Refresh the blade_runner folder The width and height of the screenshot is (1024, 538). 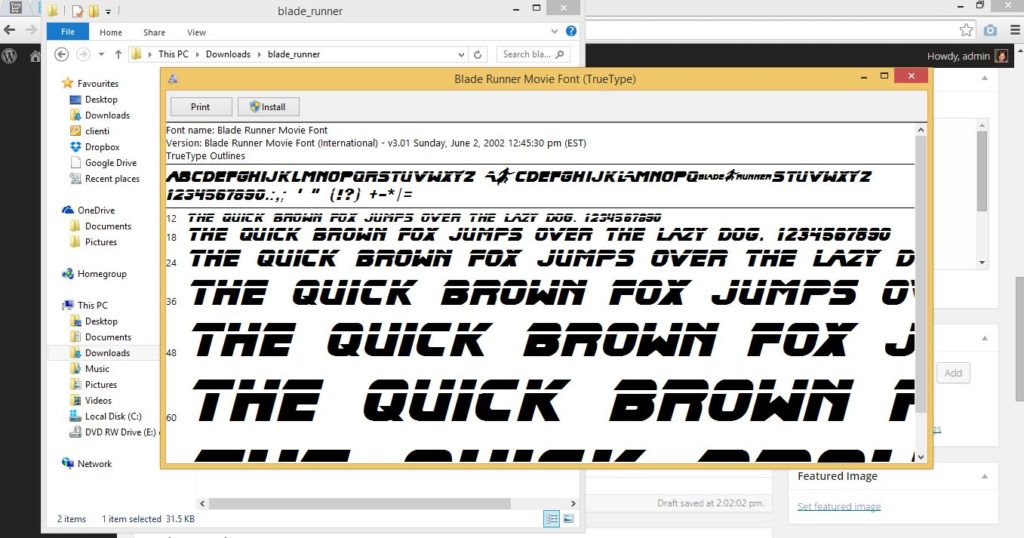(x=477, y=55)
